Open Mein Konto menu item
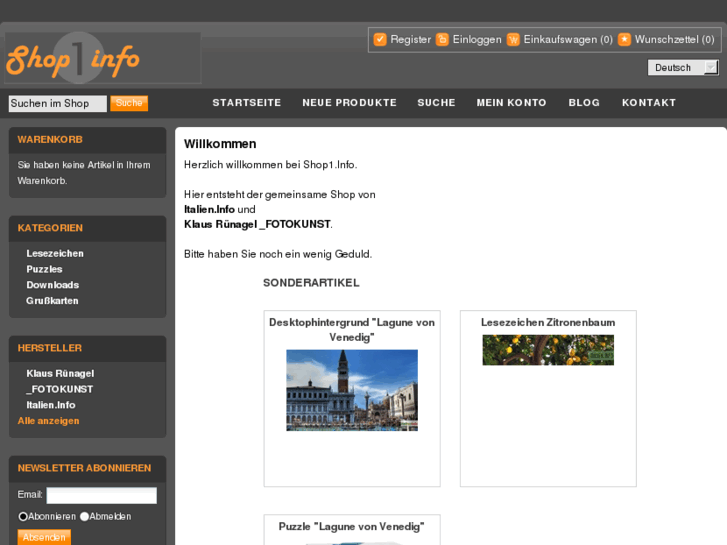Image resolution: width=727 pixels, height=545 pixels. tap(511, 103)
